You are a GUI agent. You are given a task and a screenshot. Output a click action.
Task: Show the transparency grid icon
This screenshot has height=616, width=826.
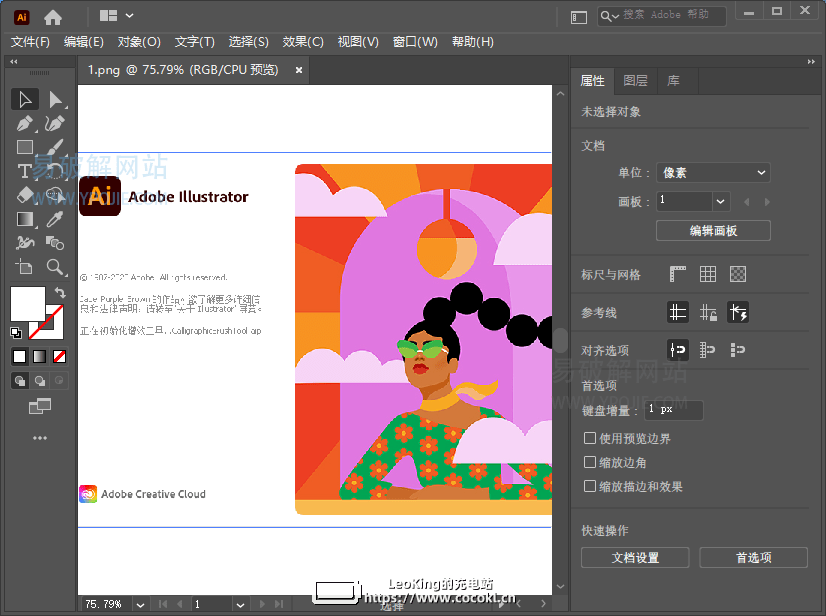coord(738,274)
